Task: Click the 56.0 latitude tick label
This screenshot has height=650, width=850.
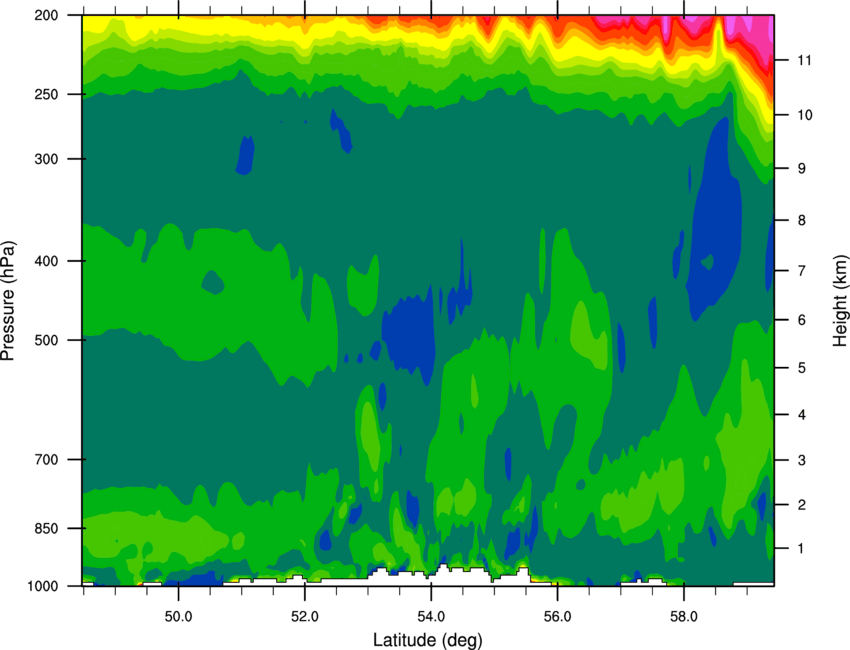Action: pos(557,617)
